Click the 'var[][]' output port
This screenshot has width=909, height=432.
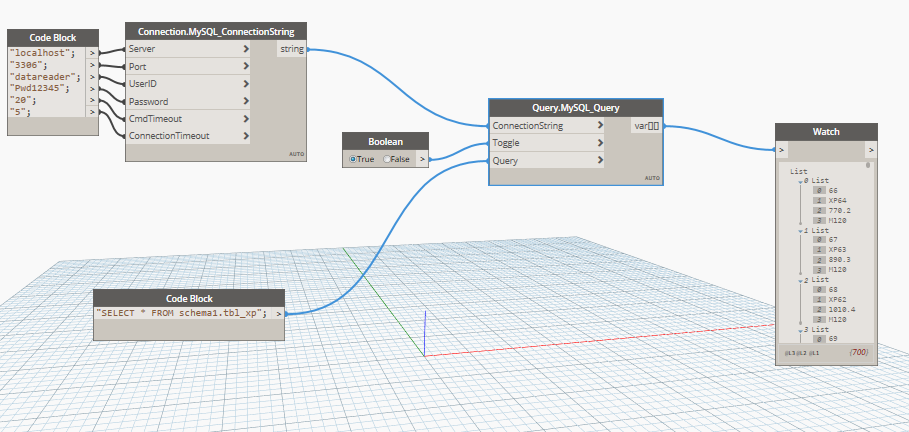647,125
